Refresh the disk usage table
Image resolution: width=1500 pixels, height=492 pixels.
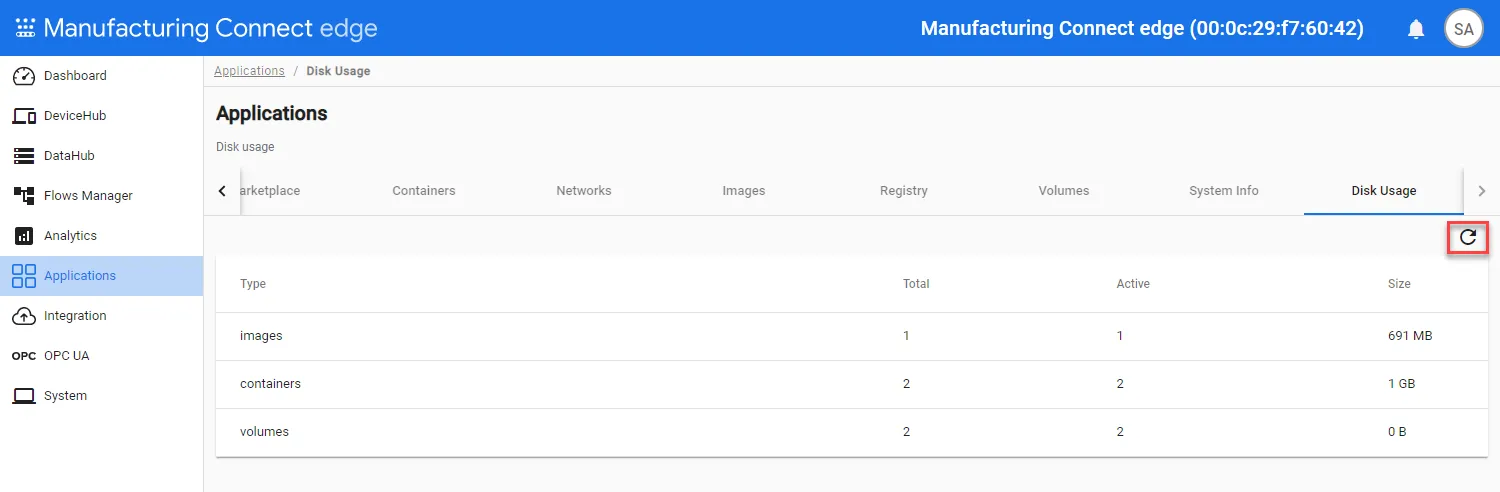1468,237
